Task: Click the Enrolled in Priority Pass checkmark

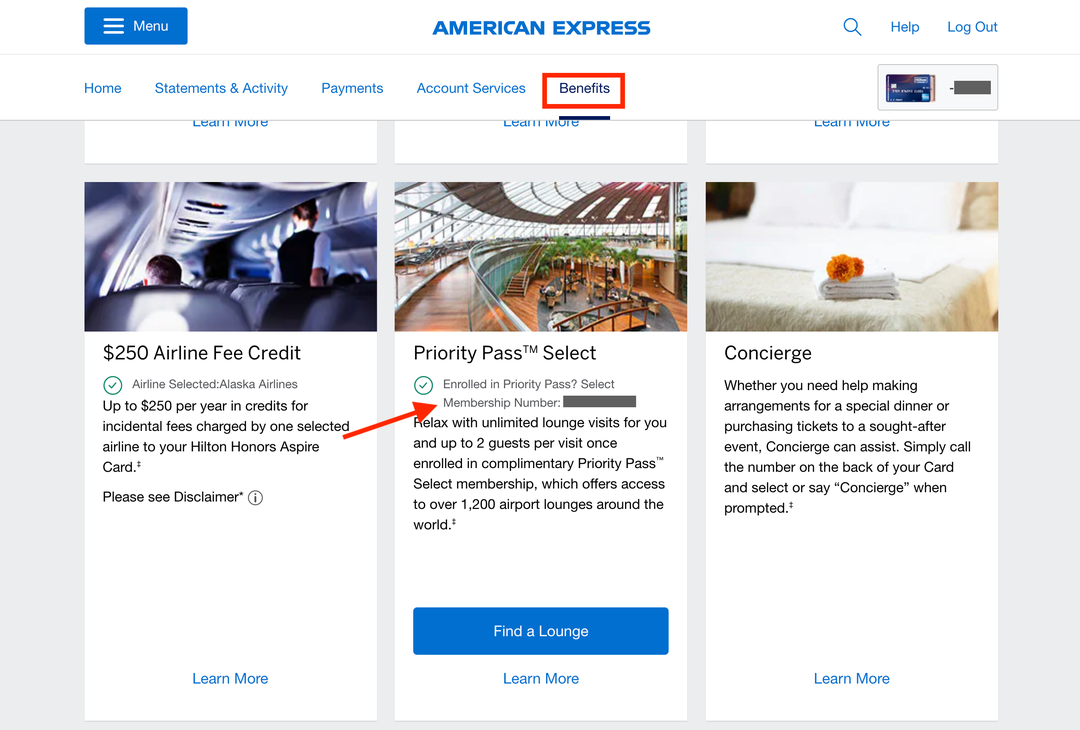Action: [423, 384]
